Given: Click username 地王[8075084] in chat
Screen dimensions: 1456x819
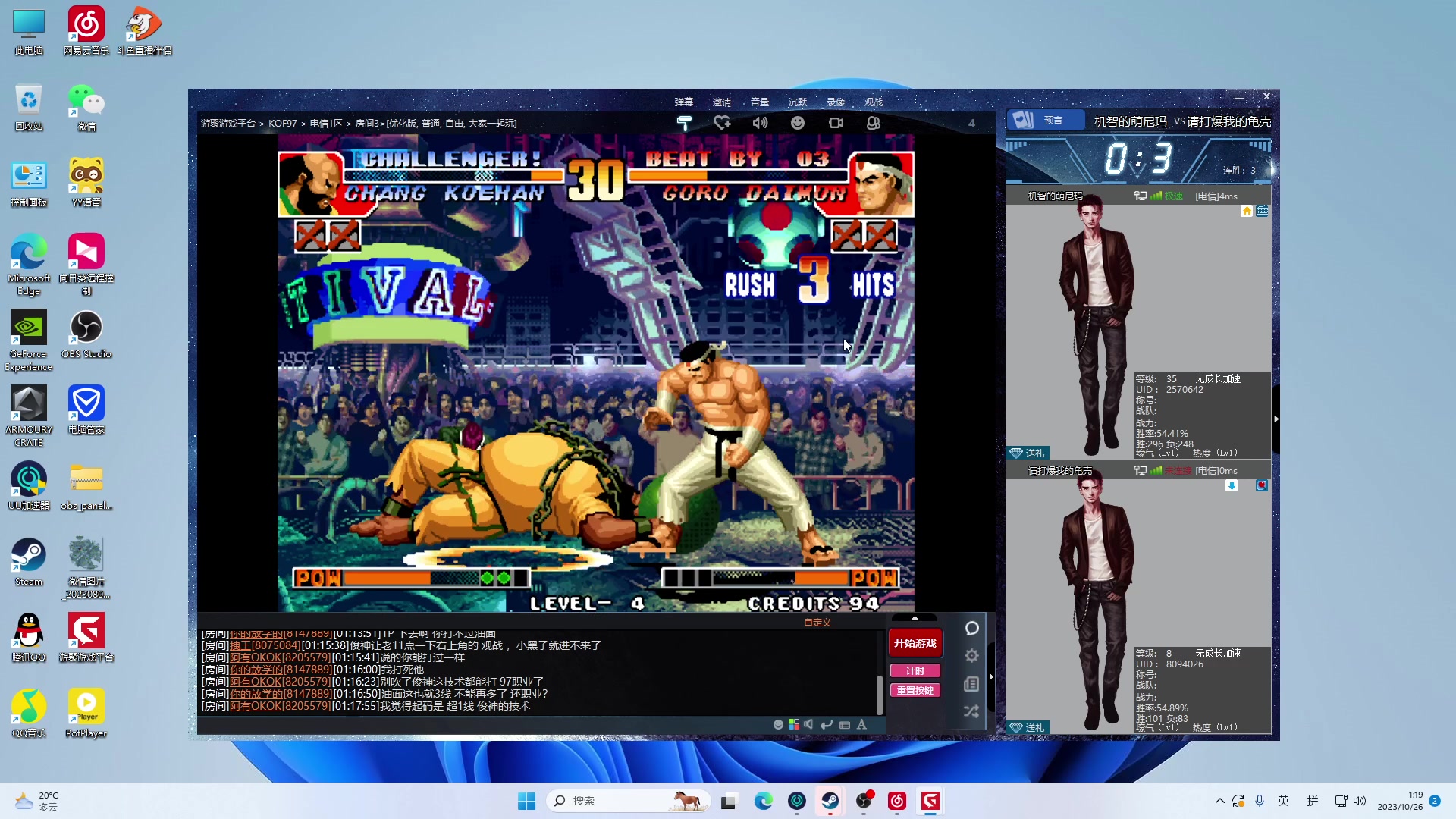Looking at the screenshot, I should click(265, 645).
